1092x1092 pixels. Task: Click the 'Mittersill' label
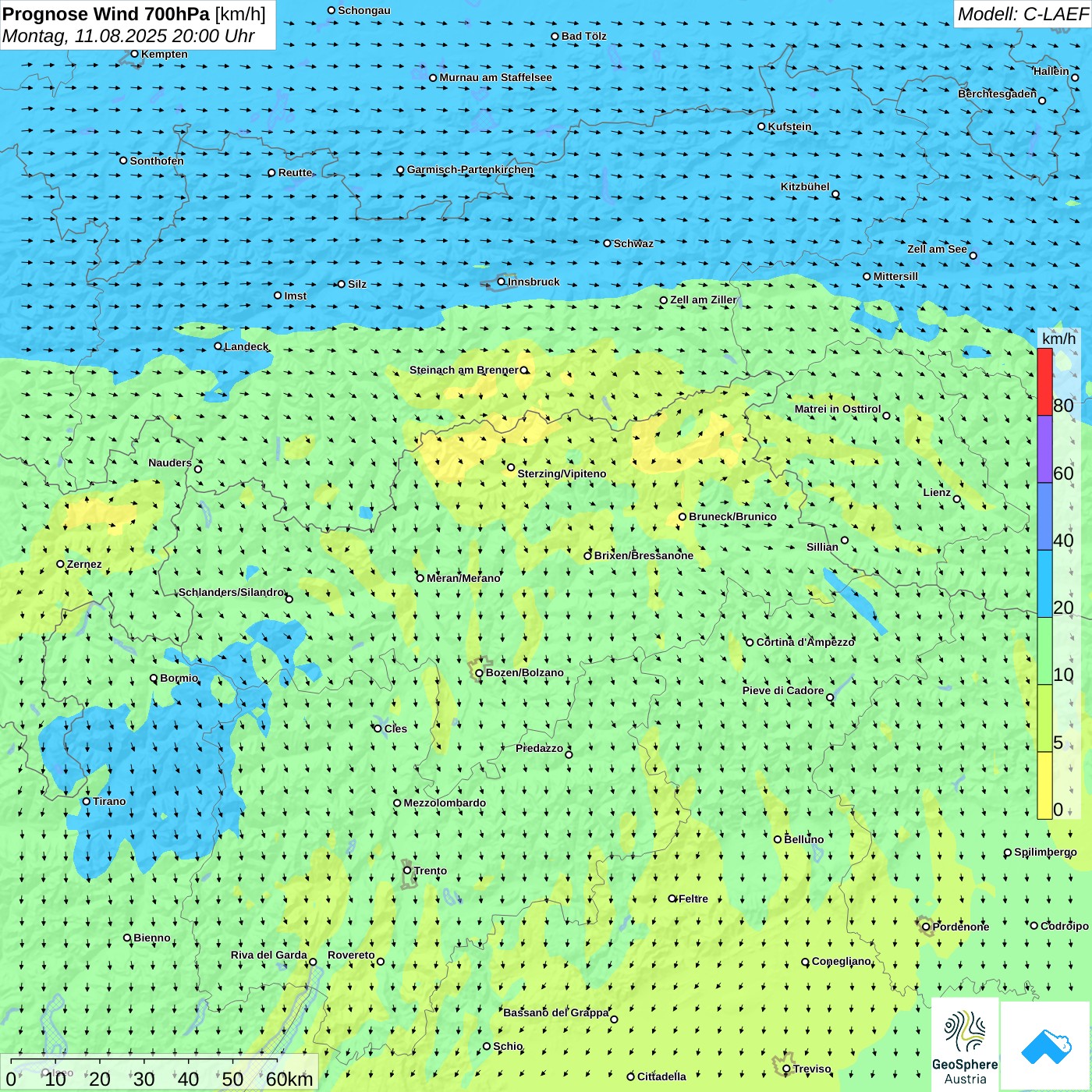pos(895,276)
